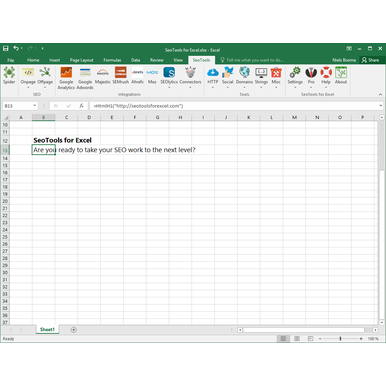This screenshot has height=386, width=386.
Task: Click the Select All corner button
Action: coord(6,117)
